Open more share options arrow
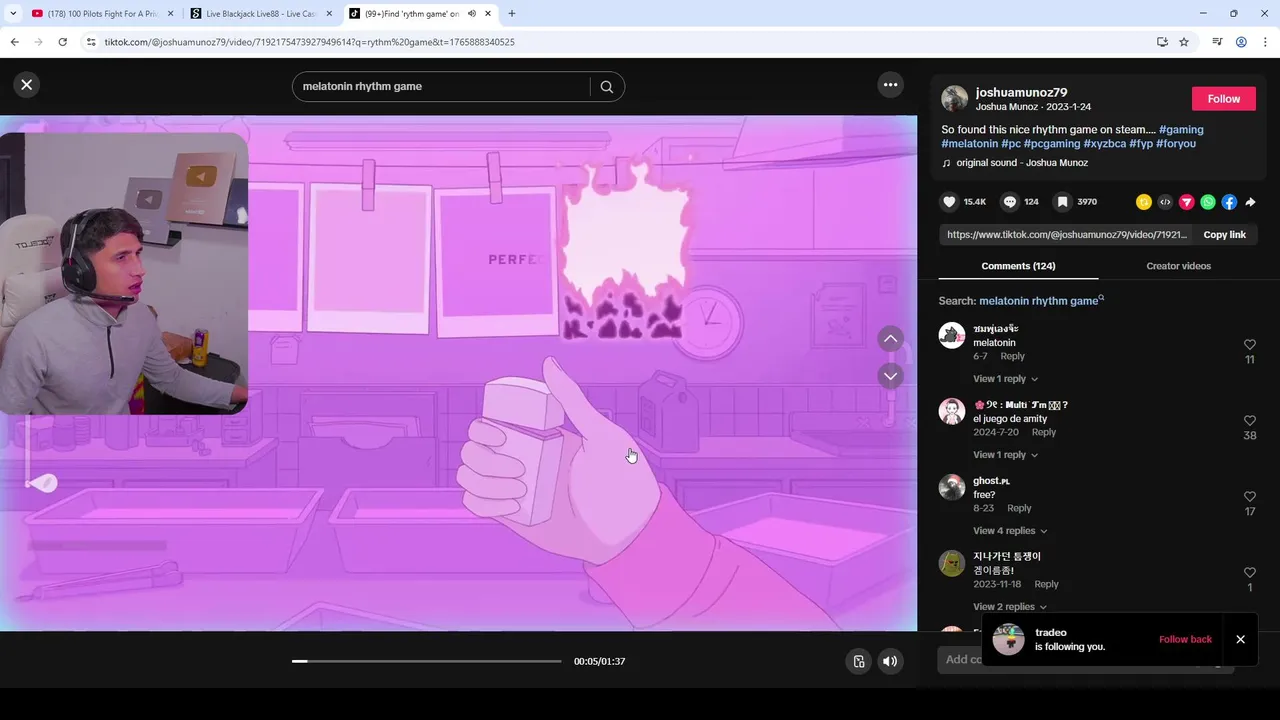 tap(1250, 202)
